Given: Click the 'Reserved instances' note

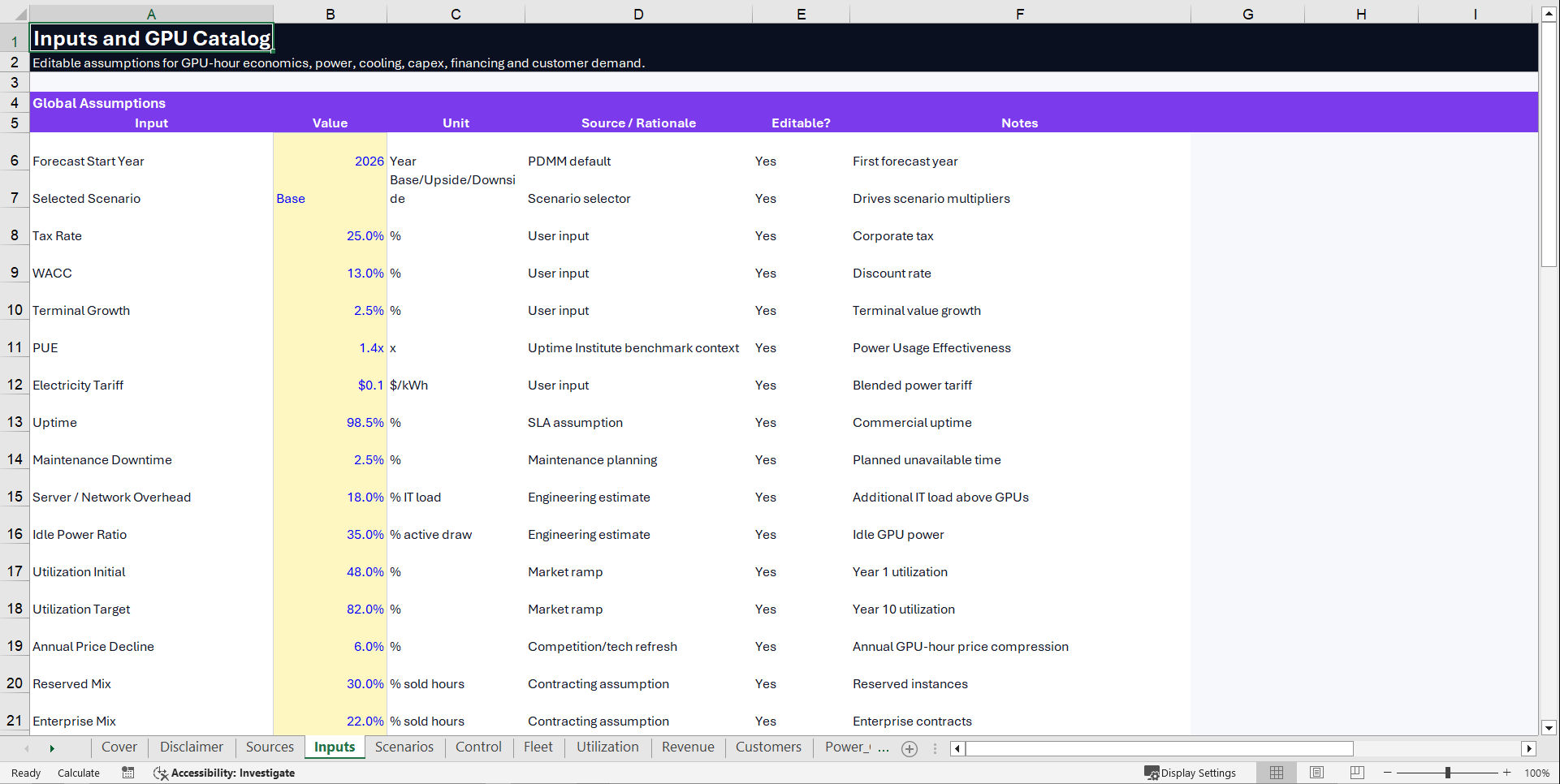Looking at the screenshot, I should (910, 683).
